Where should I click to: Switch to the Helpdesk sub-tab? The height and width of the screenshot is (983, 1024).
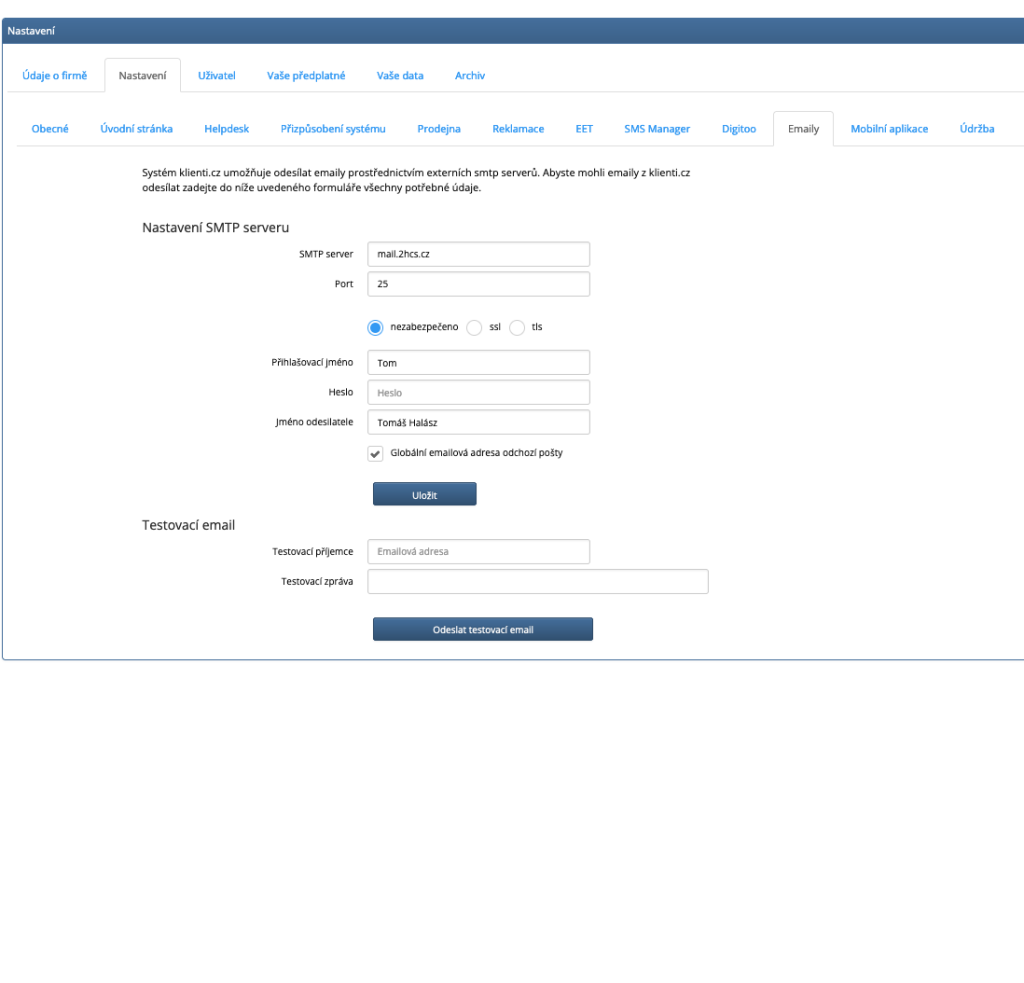coord(226,129)
